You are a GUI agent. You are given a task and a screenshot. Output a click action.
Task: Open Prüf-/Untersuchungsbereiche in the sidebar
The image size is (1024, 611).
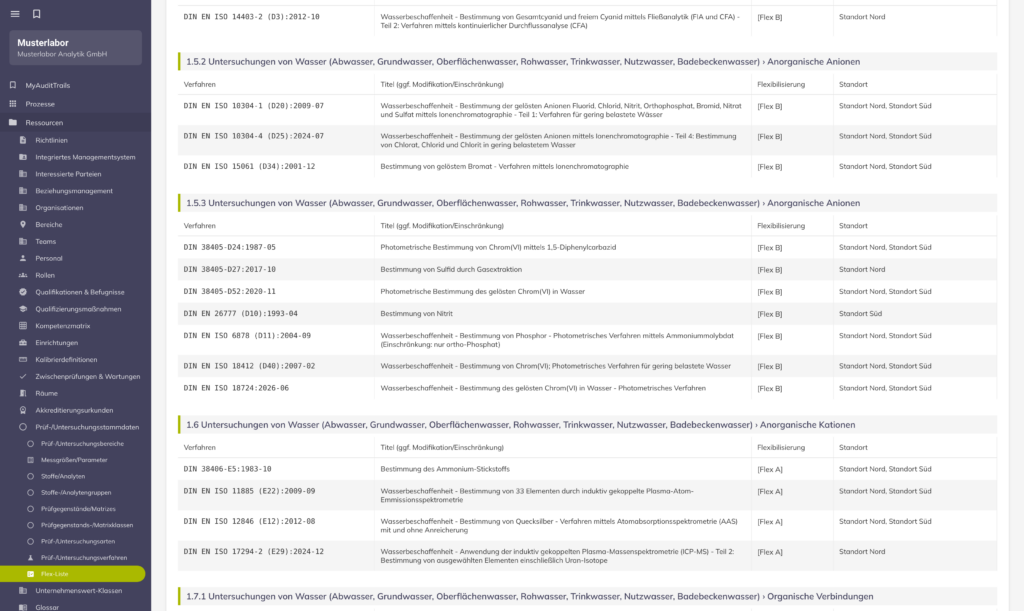[x=82, y=444]
